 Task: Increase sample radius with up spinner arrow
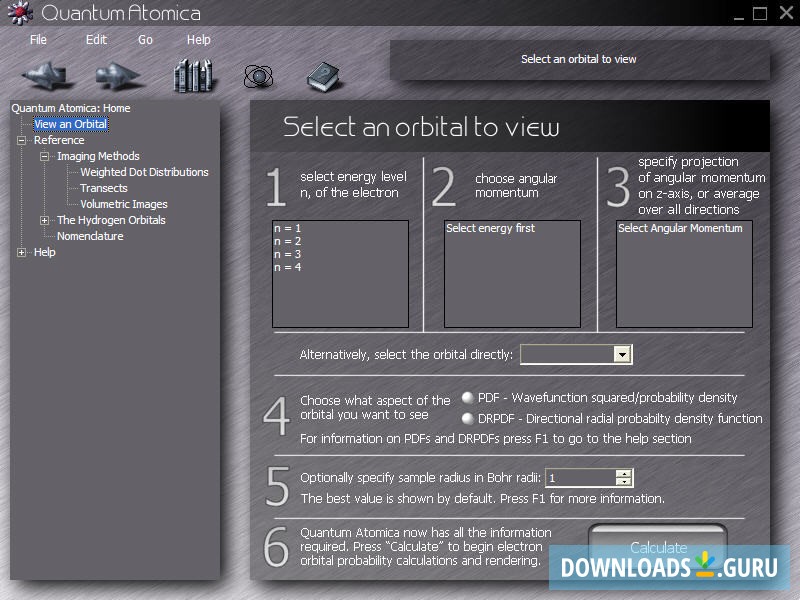[x=623, y=473]
